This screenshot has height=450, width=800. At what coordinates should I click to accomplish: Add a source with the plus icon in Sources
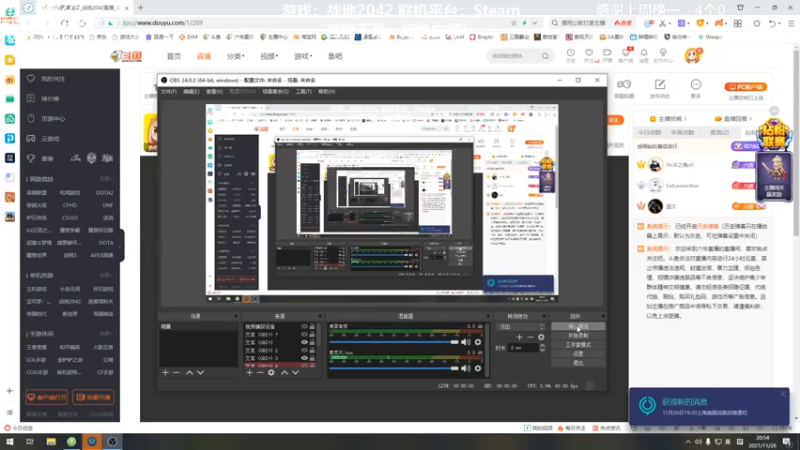pos(249,373)
